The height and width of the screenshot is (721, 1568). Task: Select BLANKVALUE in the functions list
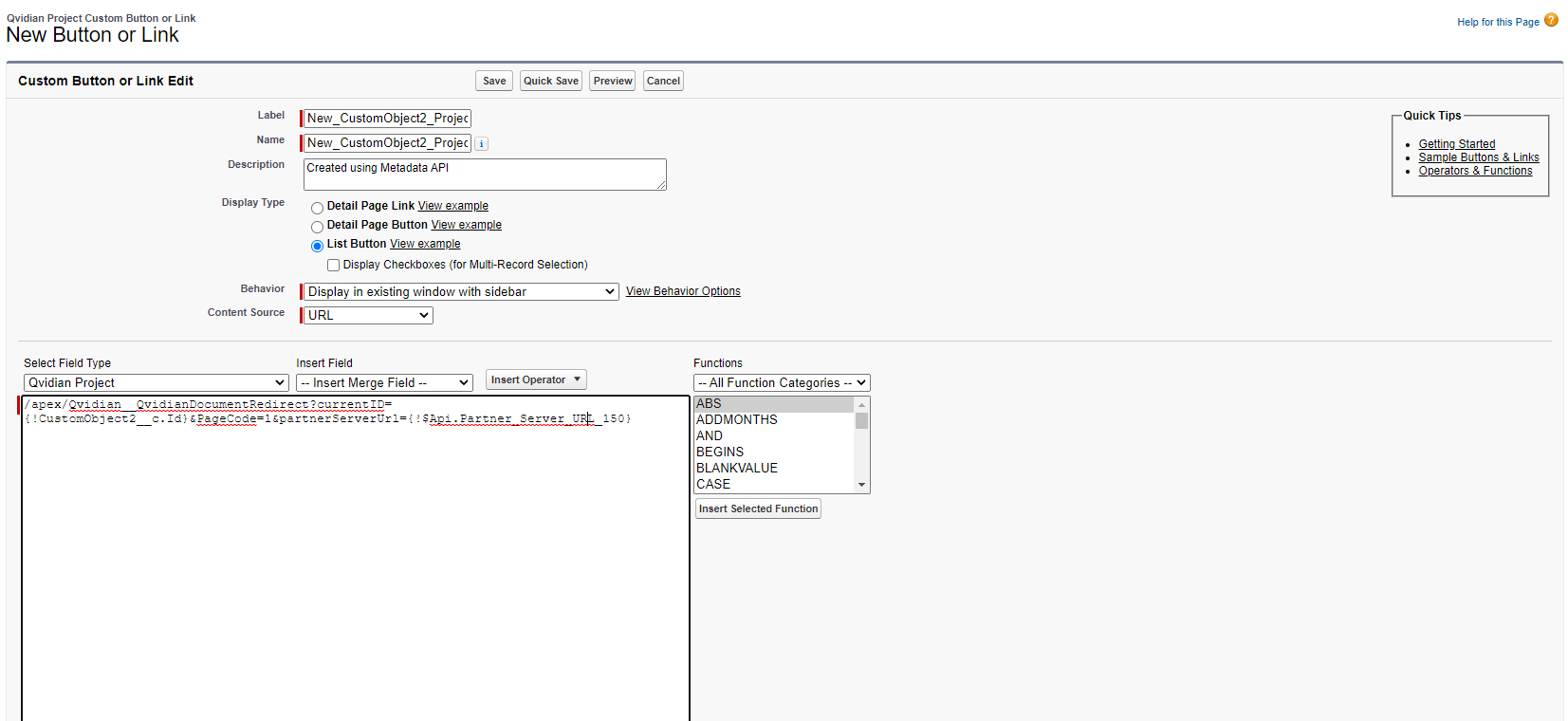coord(774,469)
